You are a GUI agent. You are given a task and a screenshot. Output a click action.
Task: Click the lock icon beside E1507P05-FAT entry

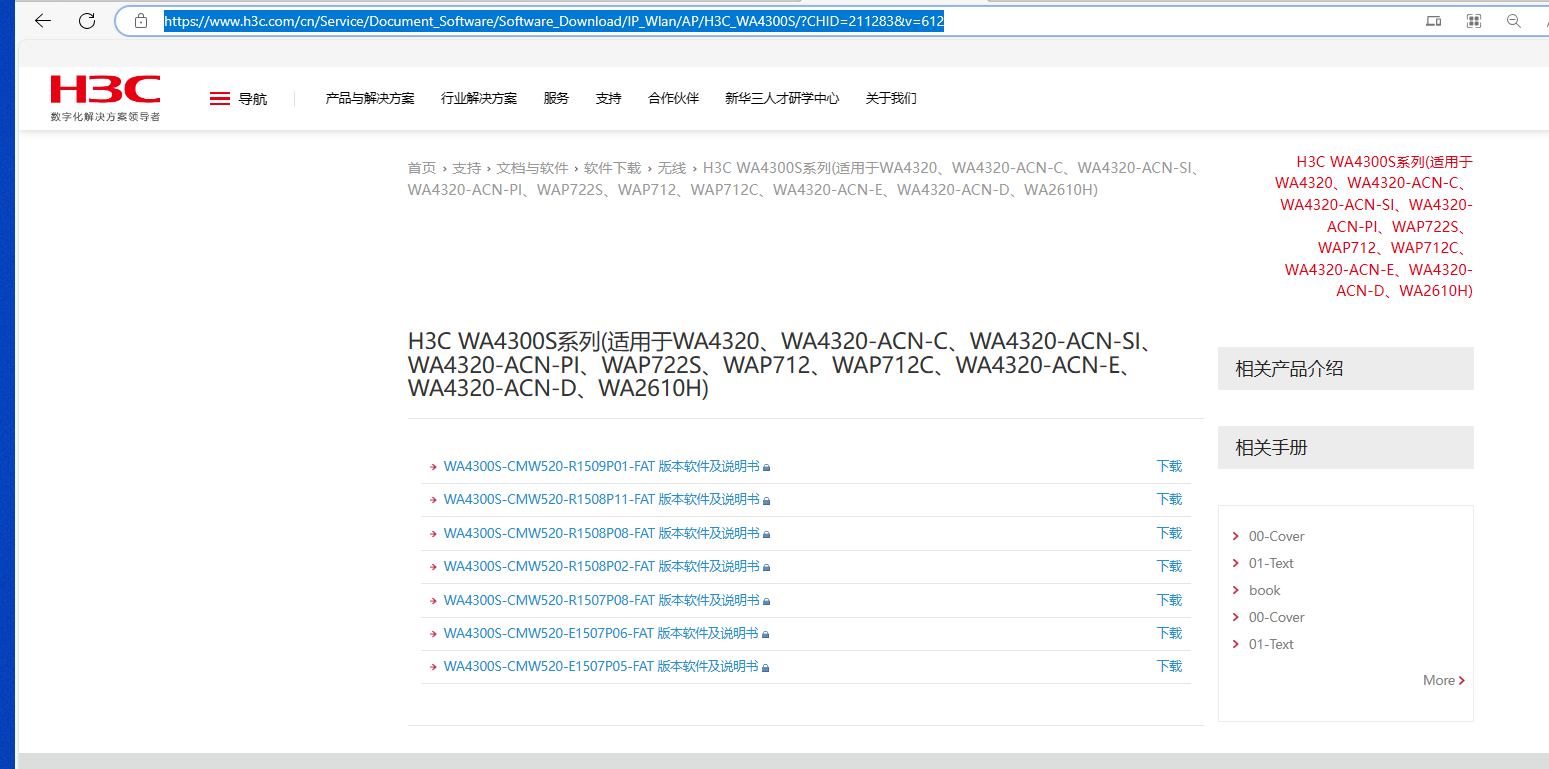(767, 667)
